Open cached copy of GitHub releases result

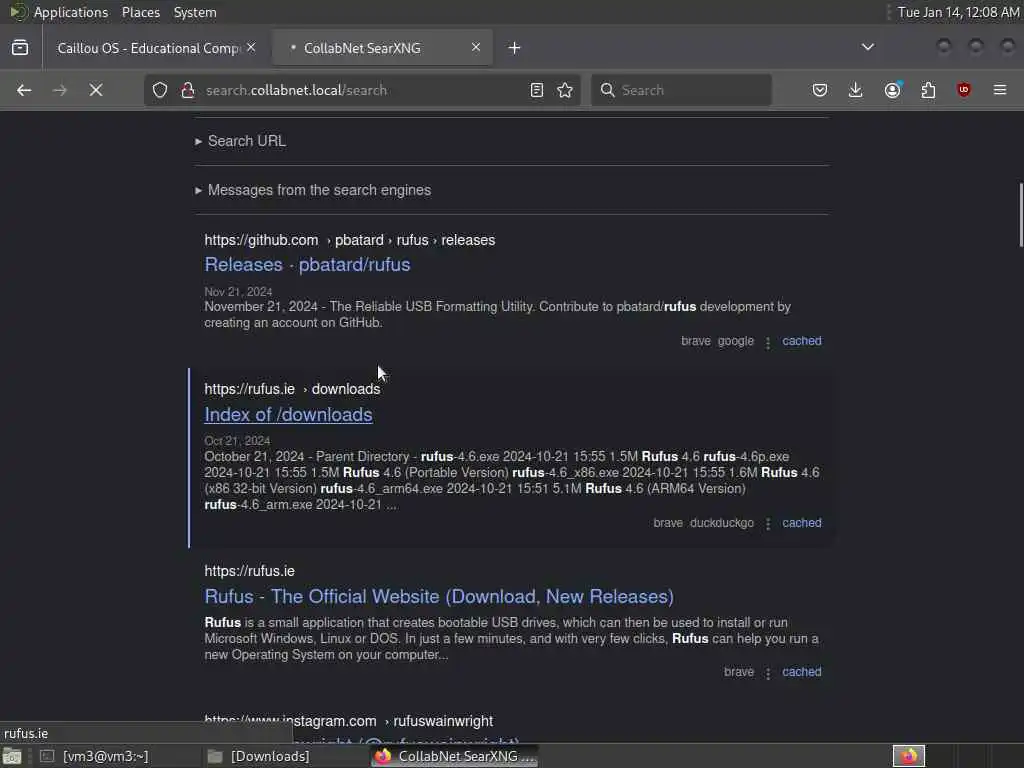pos(802,341)
